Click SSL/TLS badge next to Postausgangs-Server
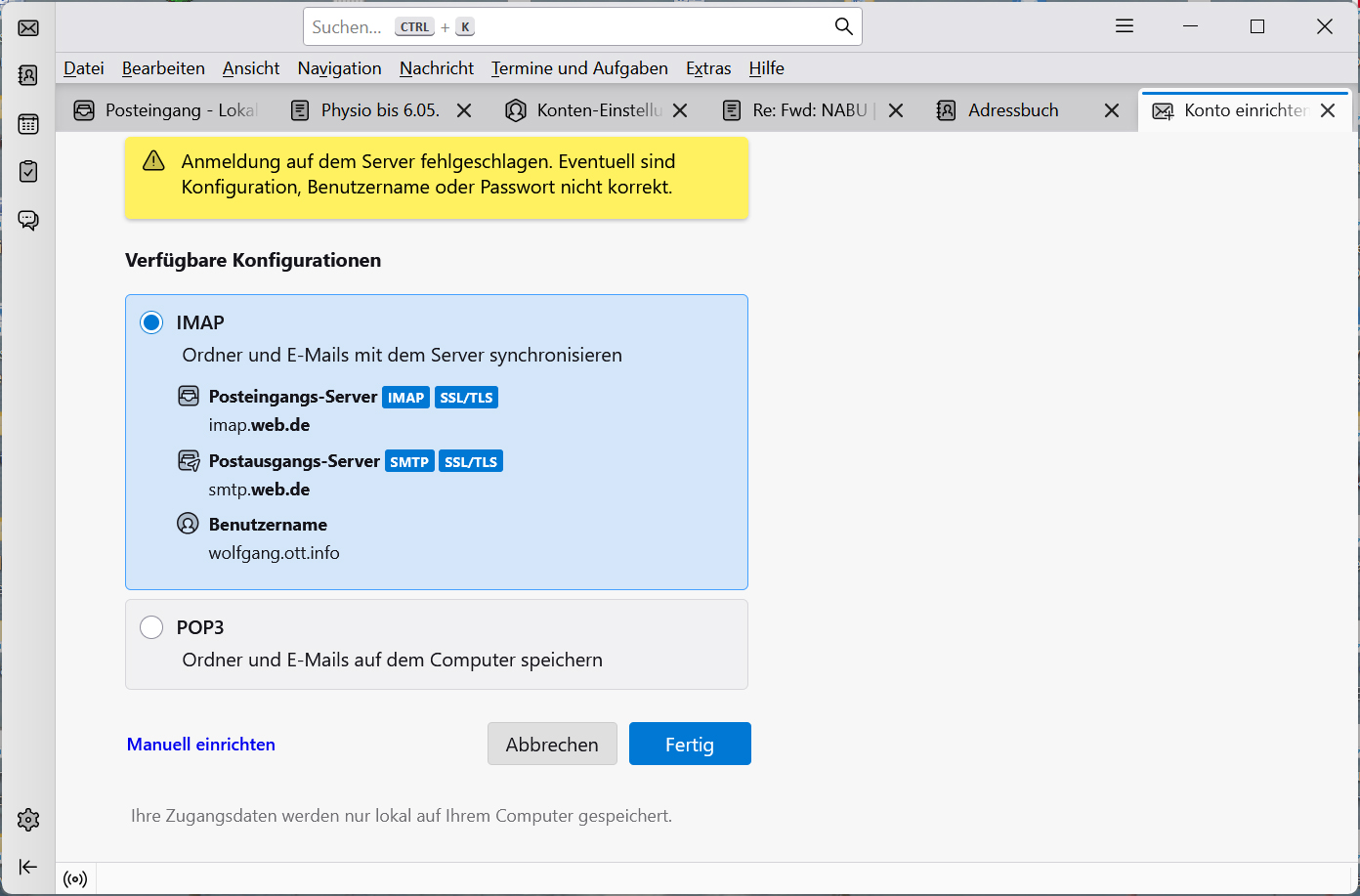This screenshot has height=896, width=1360. [x=471, y=462]
